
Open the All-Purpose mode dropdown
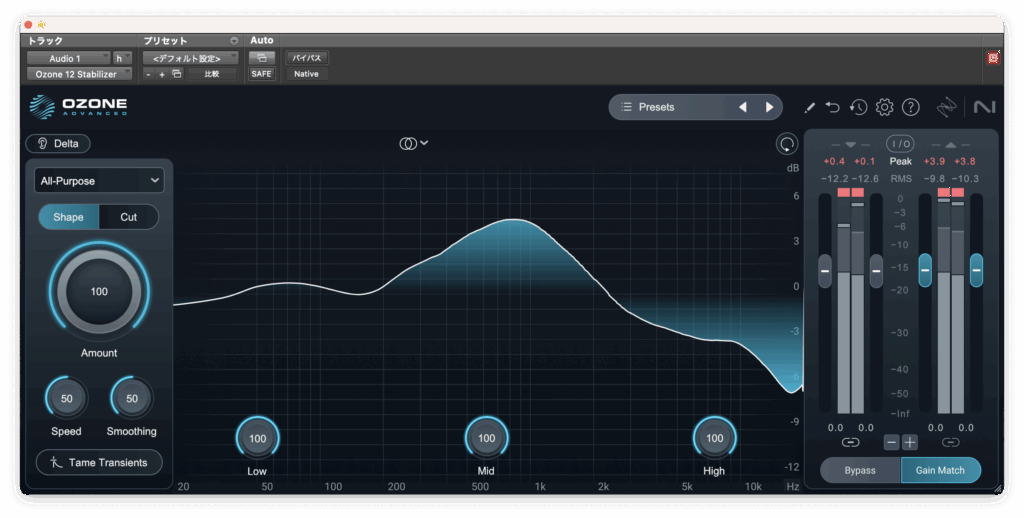click(x=99, y=180)
